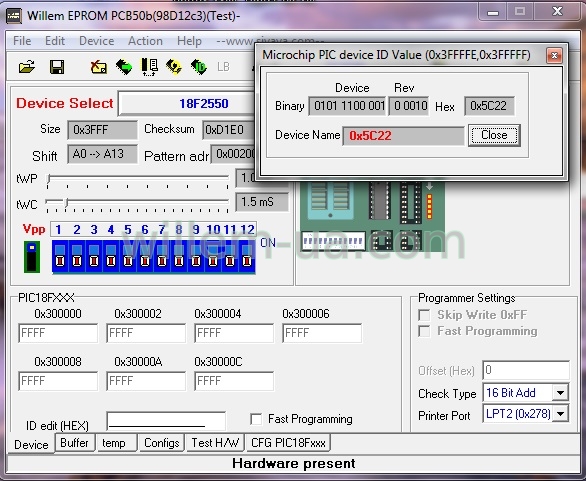This screenshot has width=586, height=481.
Task: Click the tWC value 1.5 mS
Action: coord(262,202)
